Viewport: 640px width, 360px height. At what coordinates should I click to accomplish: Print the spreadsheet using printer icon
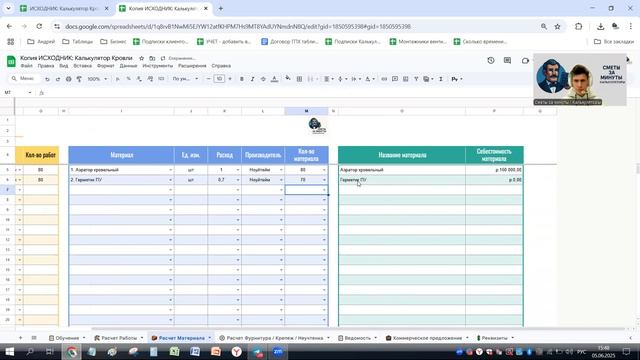[69, 79]
